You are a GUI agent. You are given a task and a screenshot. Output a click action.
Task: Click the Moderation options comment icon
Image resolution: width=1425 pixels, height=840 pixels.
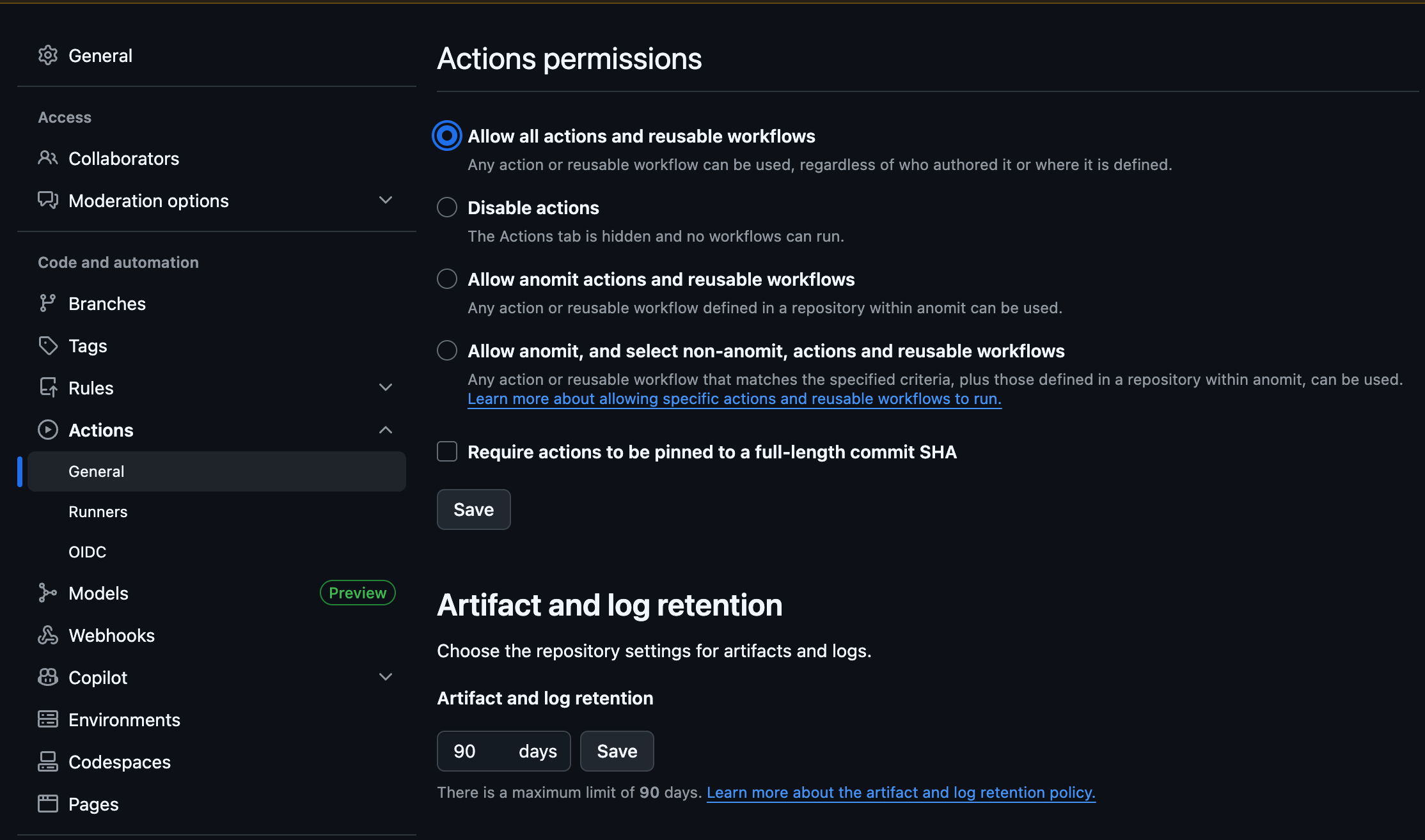tap(48, 200)
